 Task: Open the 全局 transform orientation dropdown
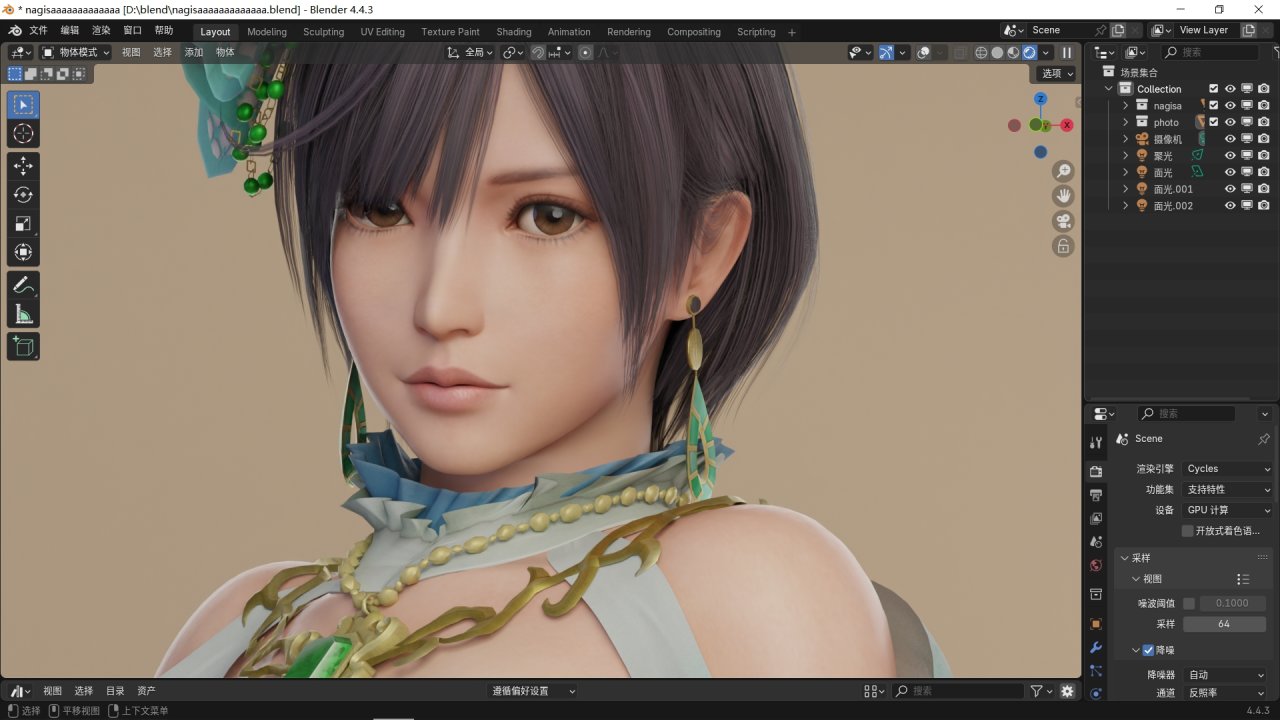[470, 53]
